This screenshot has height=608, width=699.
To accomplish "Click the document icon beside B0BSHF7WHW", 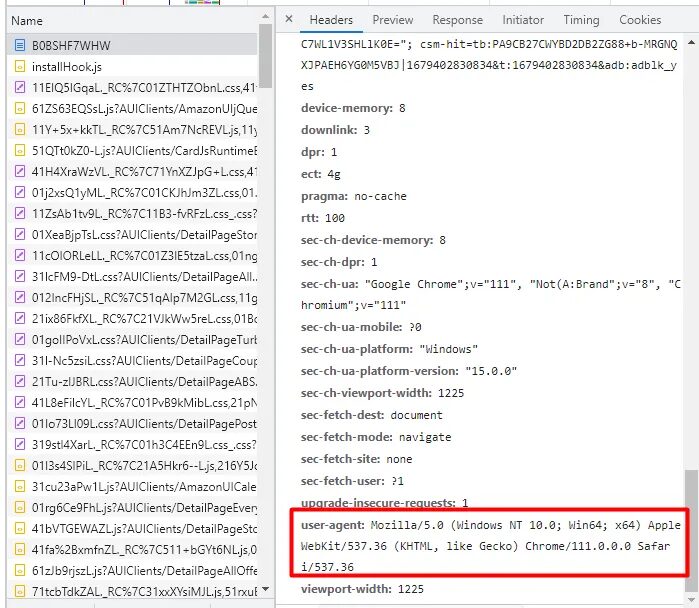I will point(20,44).
